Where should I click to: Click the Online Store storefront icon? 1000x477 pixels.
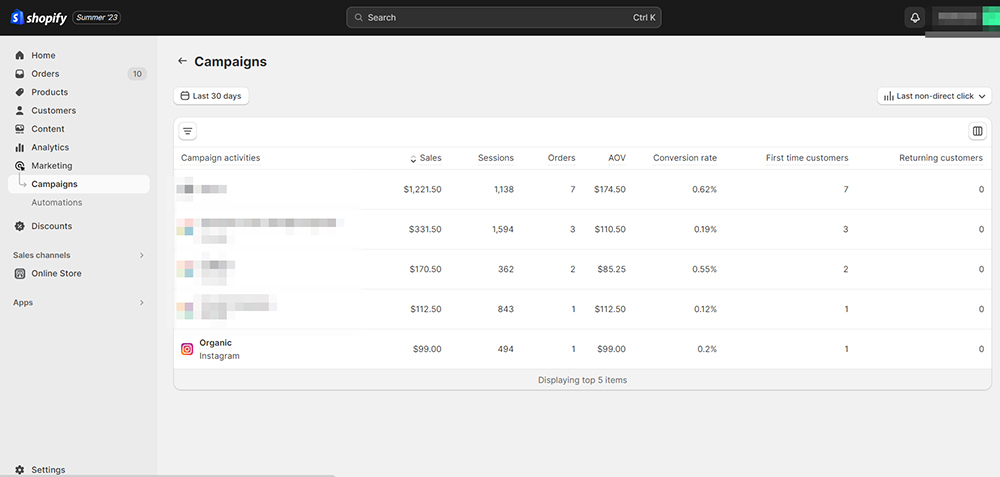point(19,274)
